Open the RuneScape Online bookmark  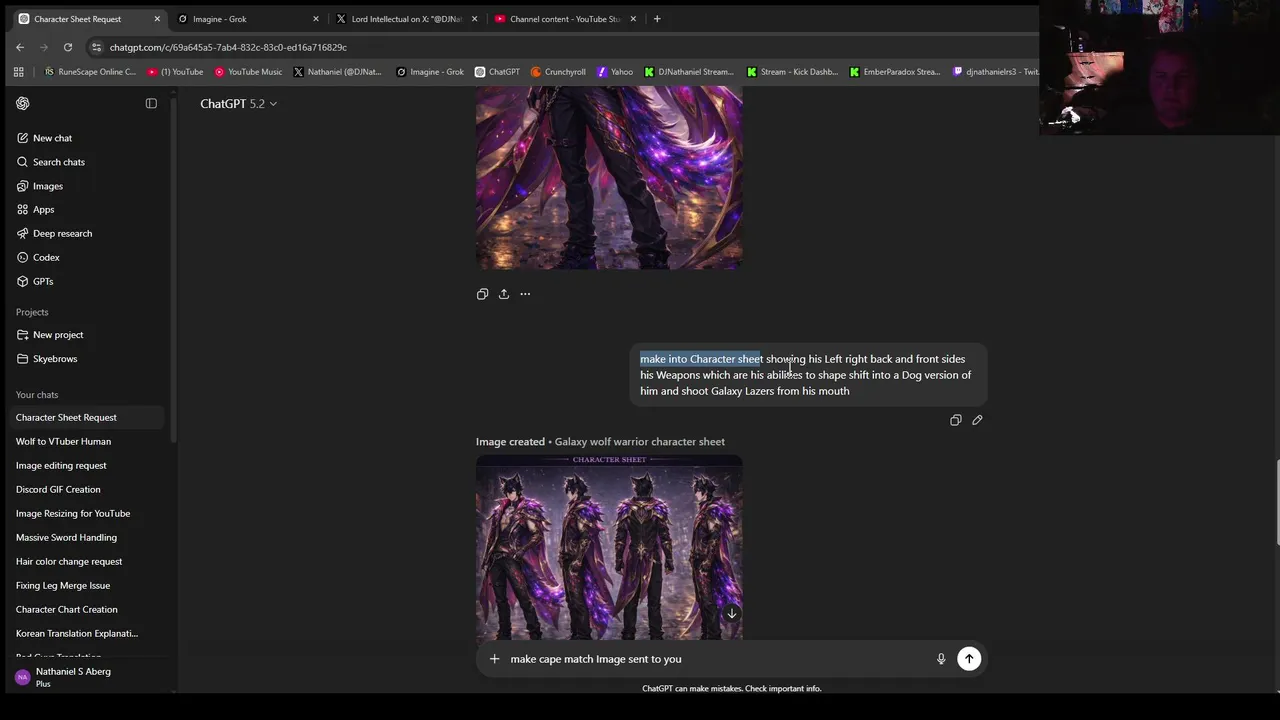click(90, 72)
